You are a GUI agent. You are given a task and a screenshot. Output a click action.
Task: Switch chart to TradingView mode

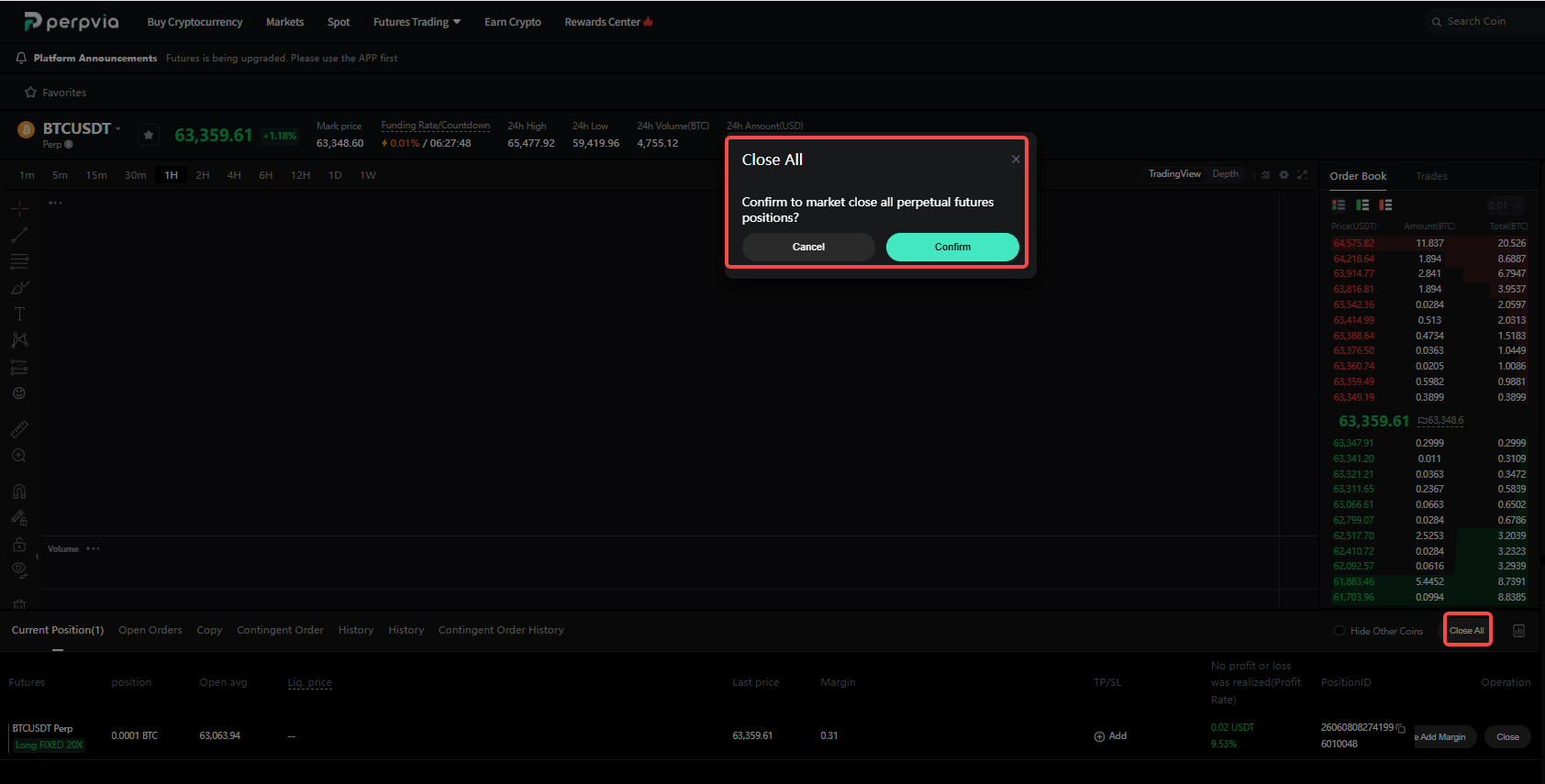(1174, 174)
